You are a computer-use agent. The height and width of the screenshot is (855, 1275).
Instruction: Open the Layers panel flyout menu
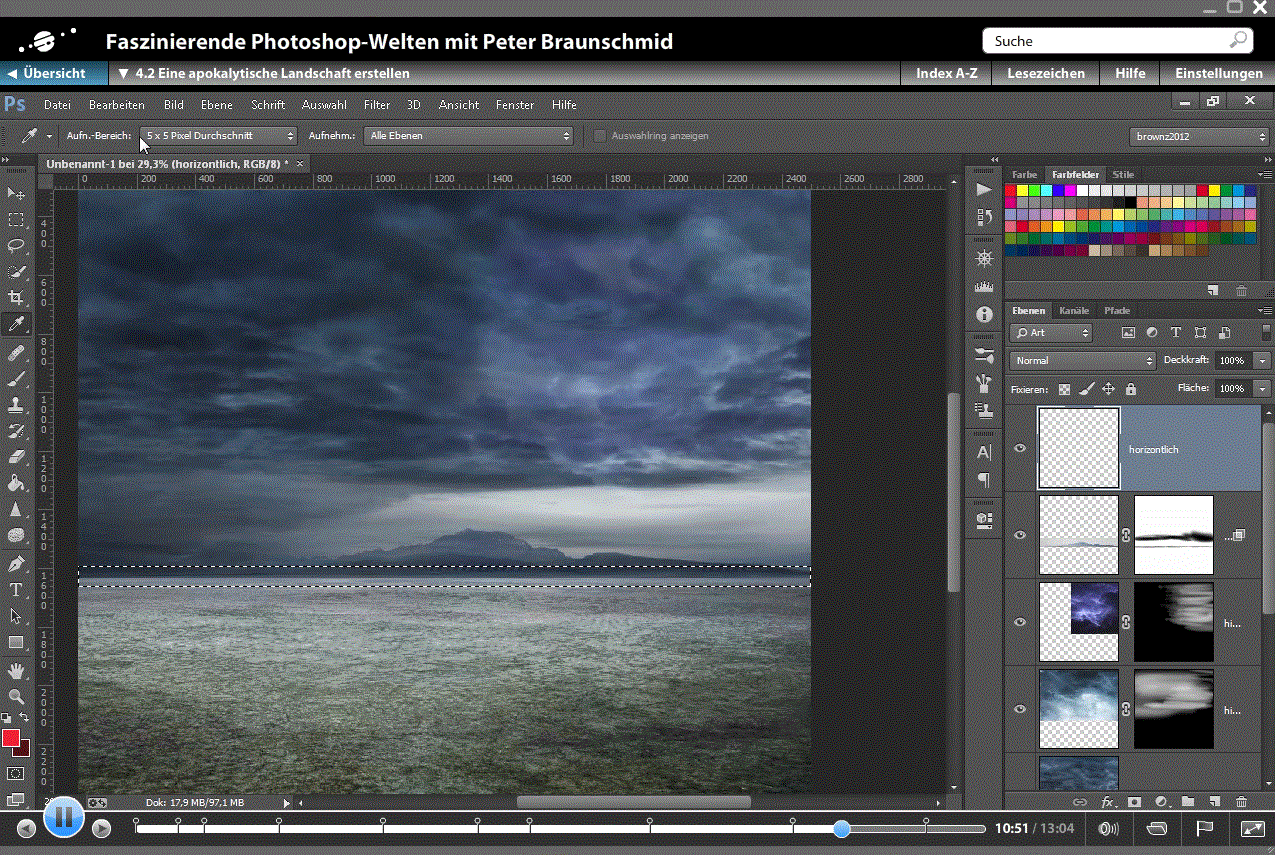pyautogui.click(x=1265, y=310)
